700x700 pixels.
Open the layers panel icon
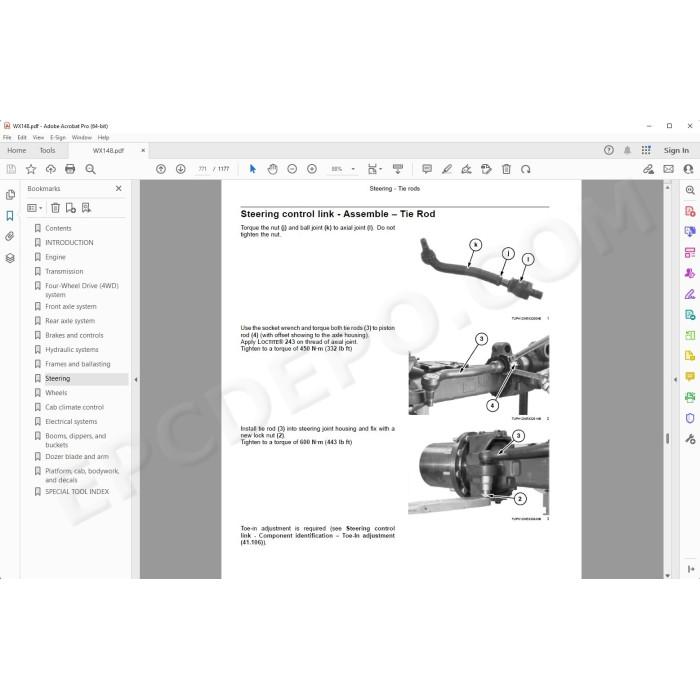(x=10, y=258)
